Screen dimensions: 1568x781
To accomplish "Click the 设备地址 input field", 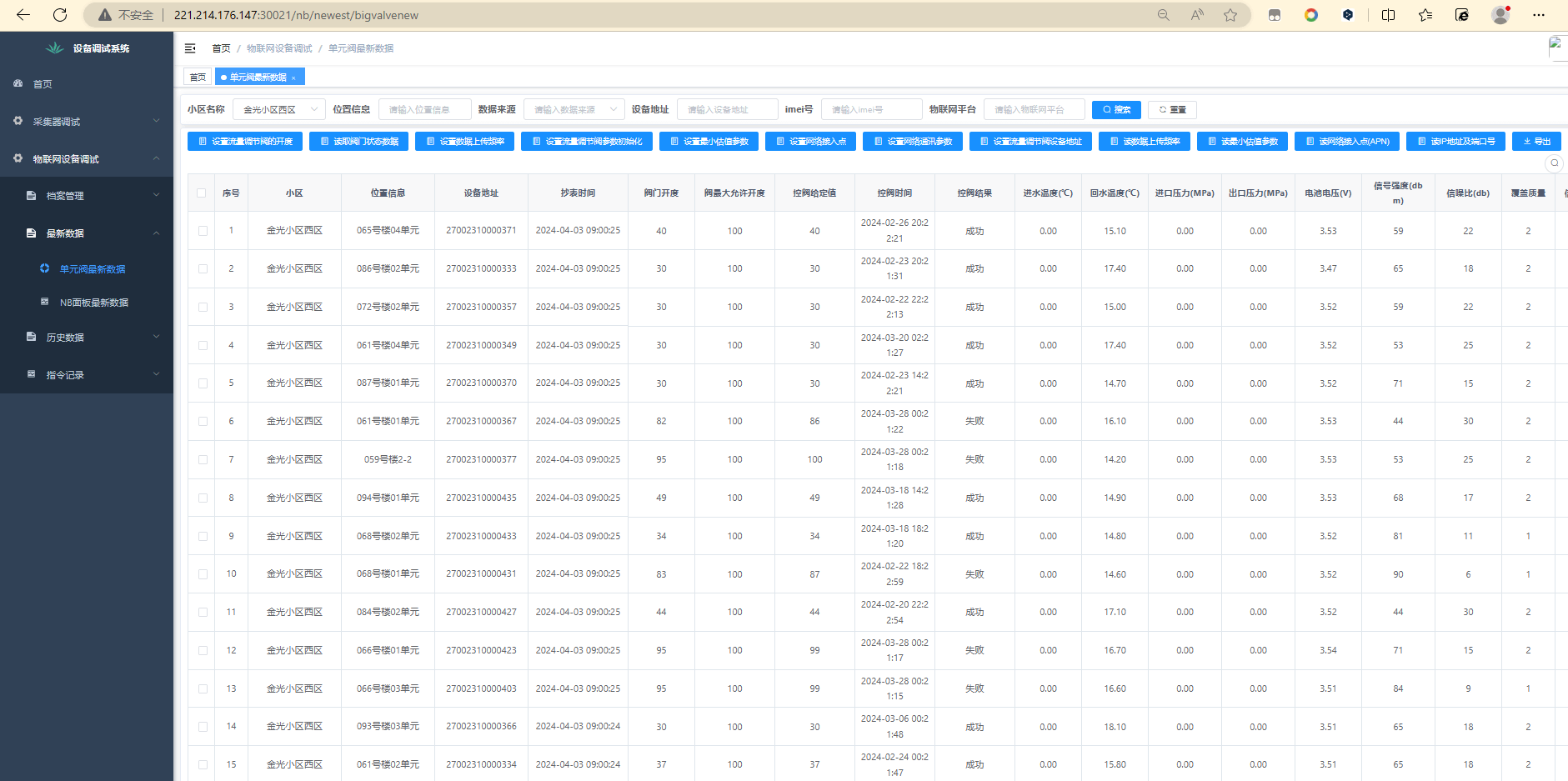I will [x=727, y=110].
